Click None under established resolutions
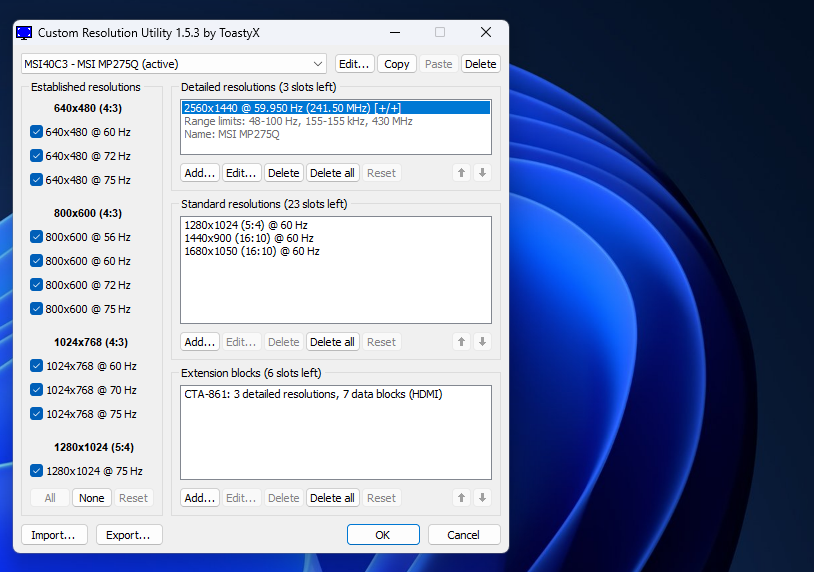The width and height of the screenshot is (814, 572). (x=92, y=498)
